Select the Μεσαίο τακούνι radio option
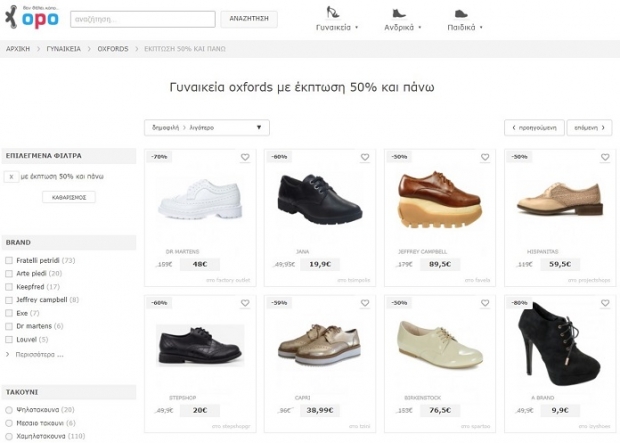The width and height of the screenshot is (620, 443). click(9, 423)
